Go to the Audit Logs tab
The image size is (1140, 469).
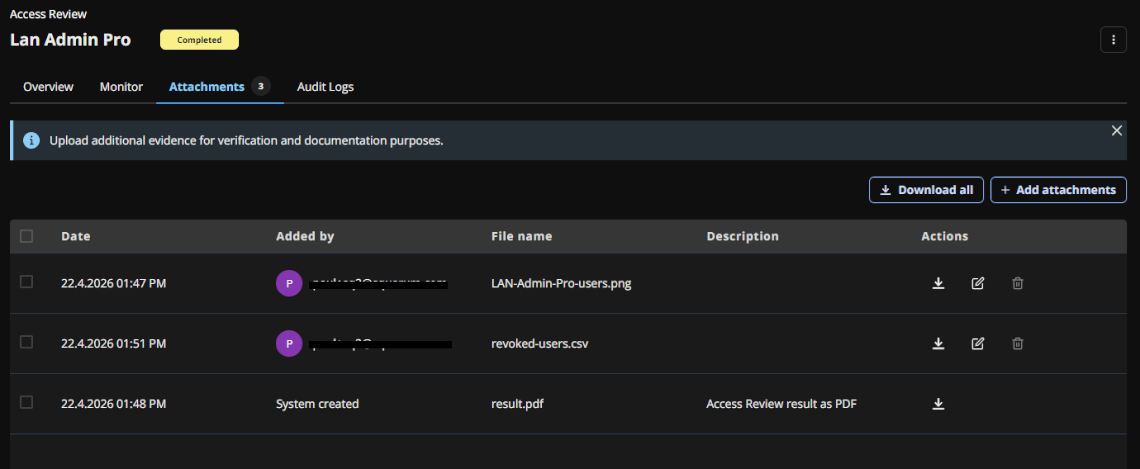(x=325, y=87)
